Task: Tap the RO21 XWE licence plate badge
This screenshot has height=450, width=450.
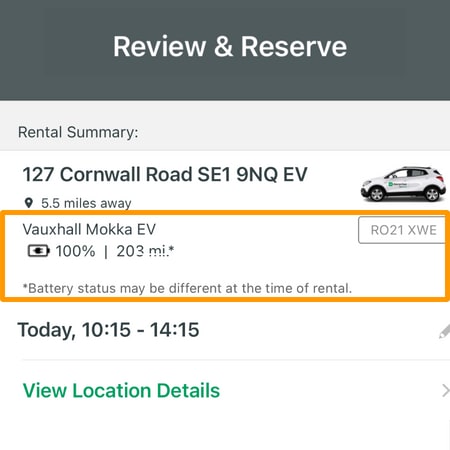Action: [x=403, y=230]
